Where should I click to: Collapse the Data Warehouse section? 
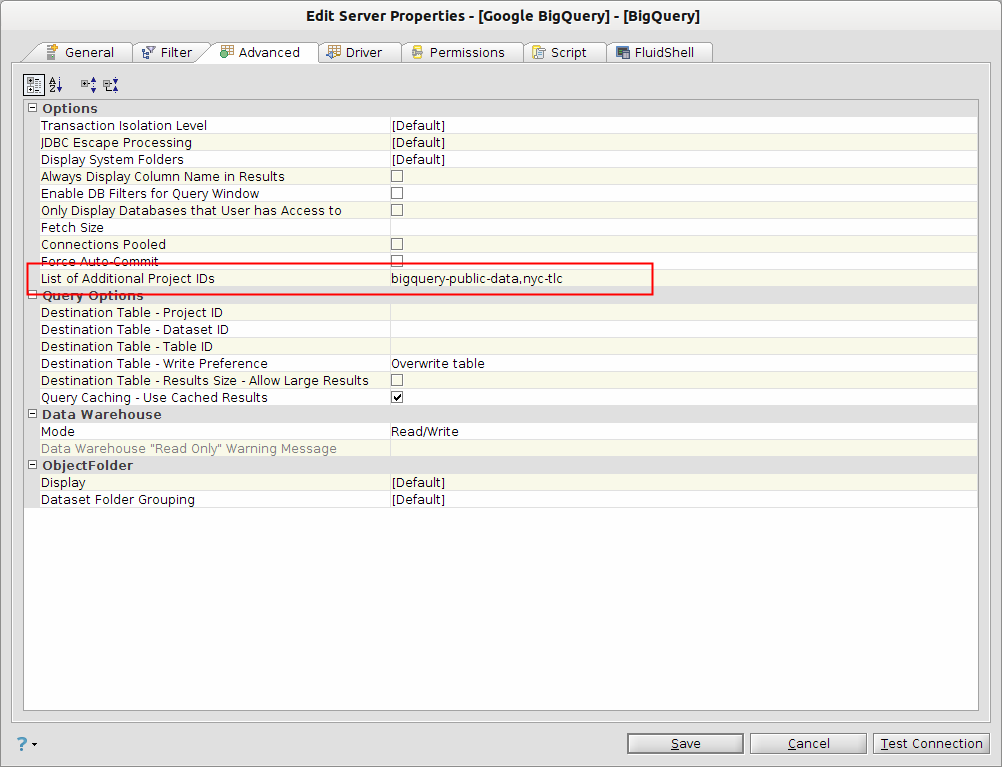(x=33, y=414)
